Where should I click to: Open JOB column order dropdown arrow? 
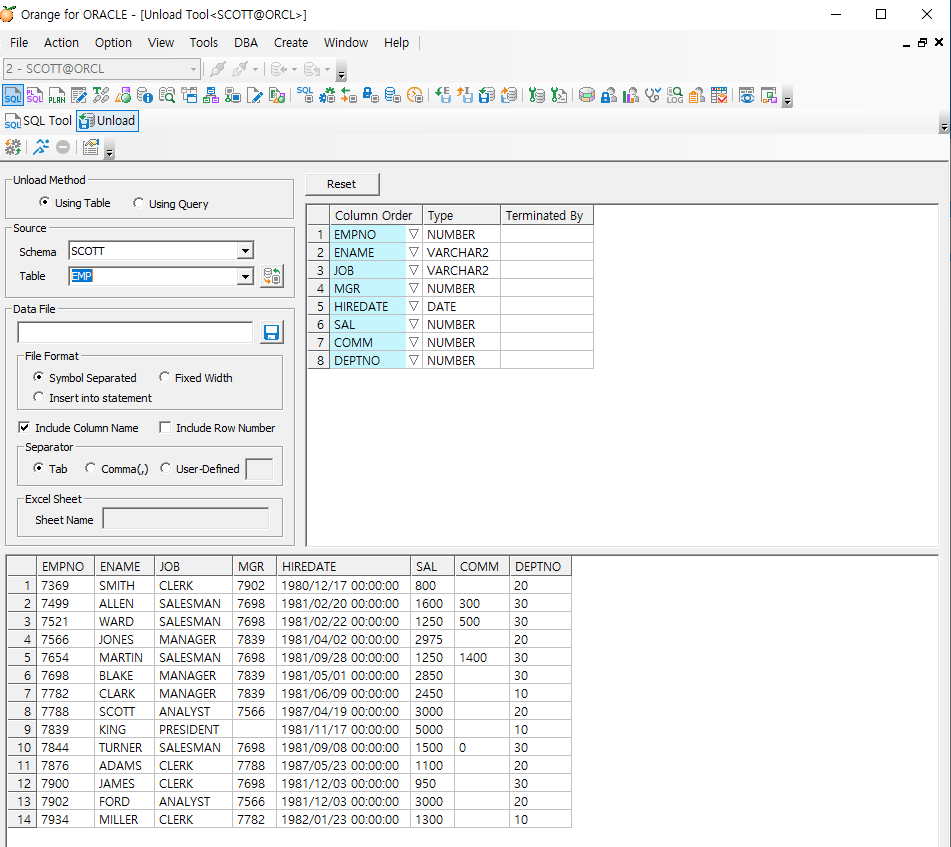pyautogui.click(x=414, y=270)
